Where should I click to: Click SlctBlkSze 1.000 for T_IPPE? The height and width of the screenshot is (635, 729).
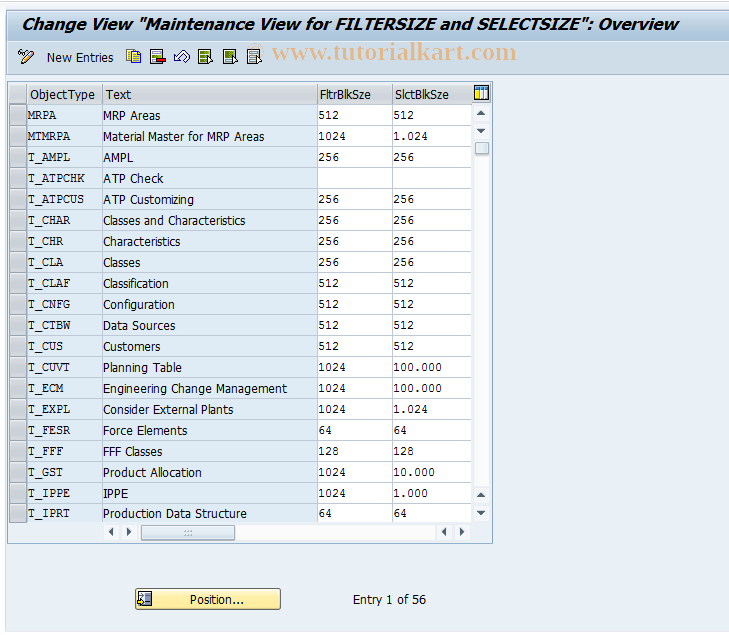coord(431,493)
